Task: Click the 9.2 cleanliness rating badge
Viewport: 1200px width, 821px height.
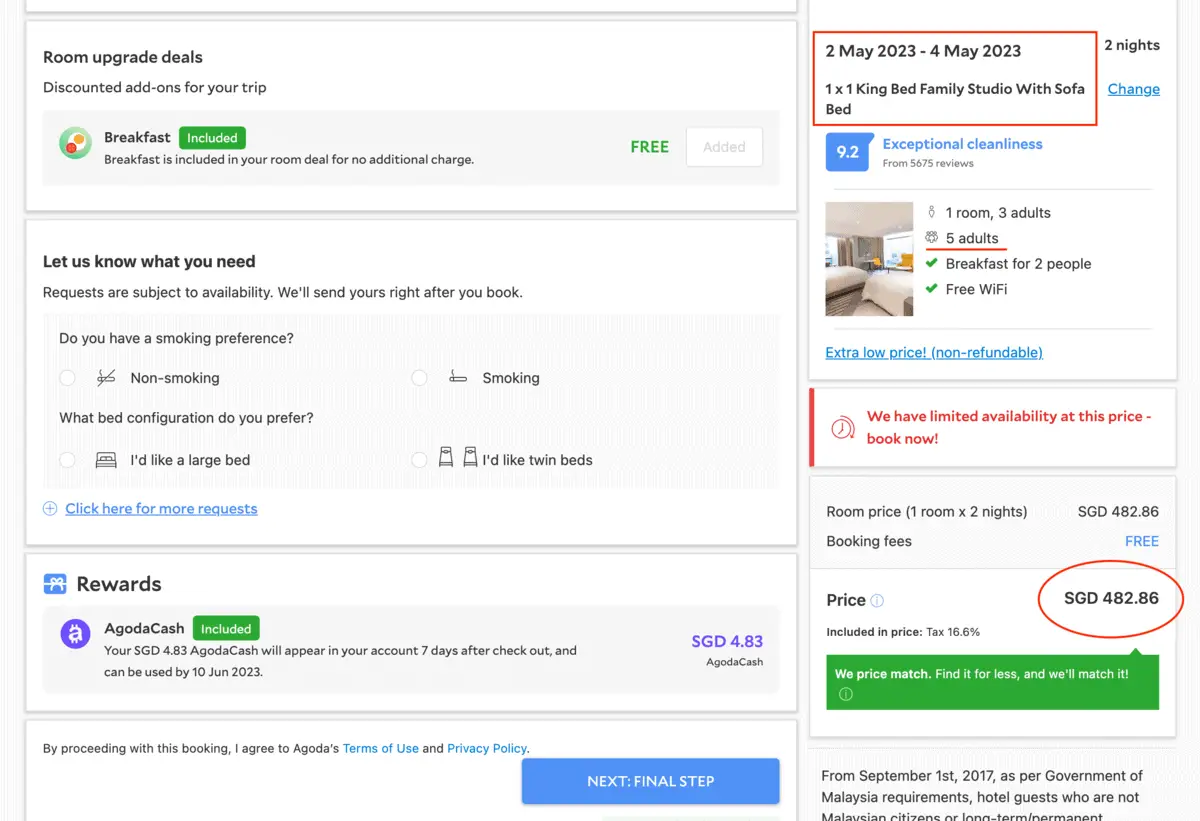Action: [845, 154]
